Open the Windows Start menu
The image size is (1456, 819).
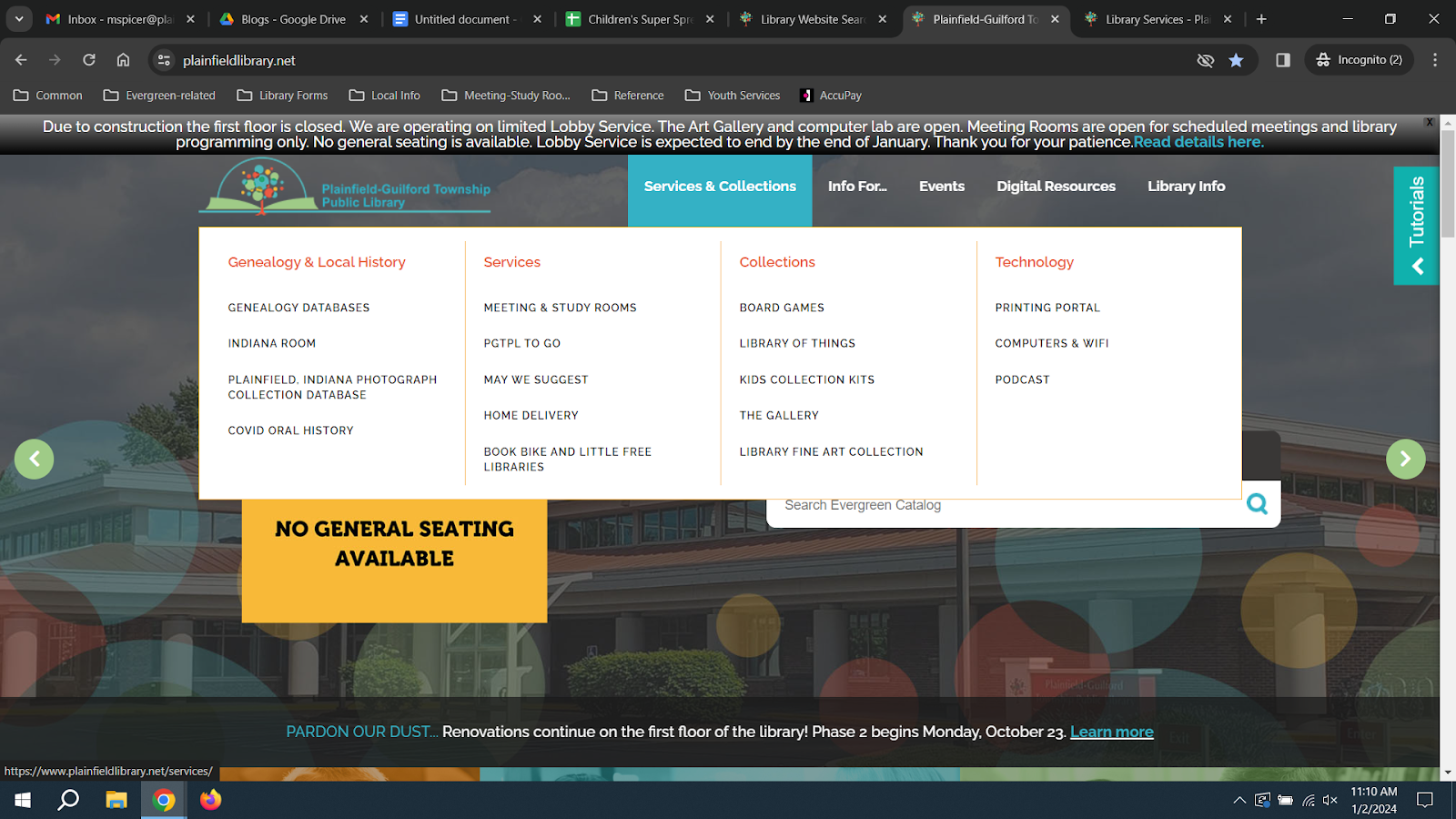(x=23, y=800)
